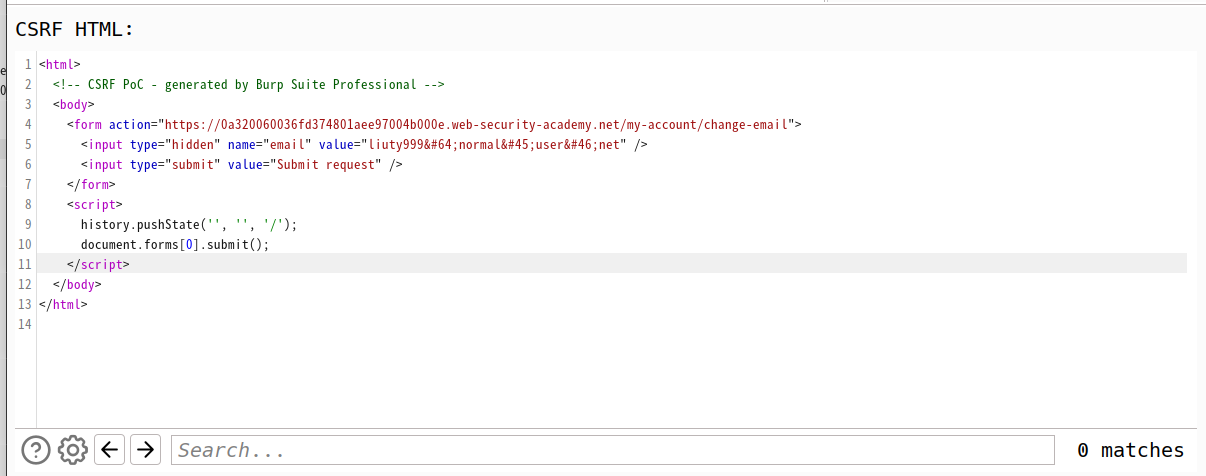
Task: Open the help question mark icon
Action: (36, 450)
